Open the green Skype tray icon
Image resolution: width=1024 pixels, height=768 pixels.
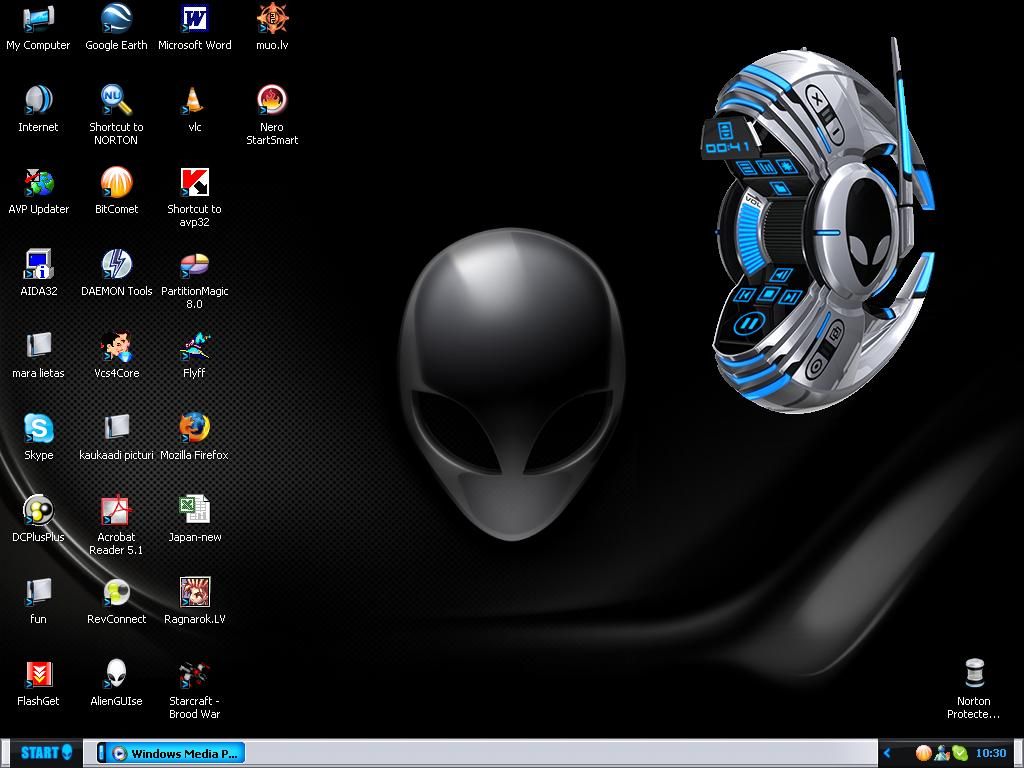(959, 753)
